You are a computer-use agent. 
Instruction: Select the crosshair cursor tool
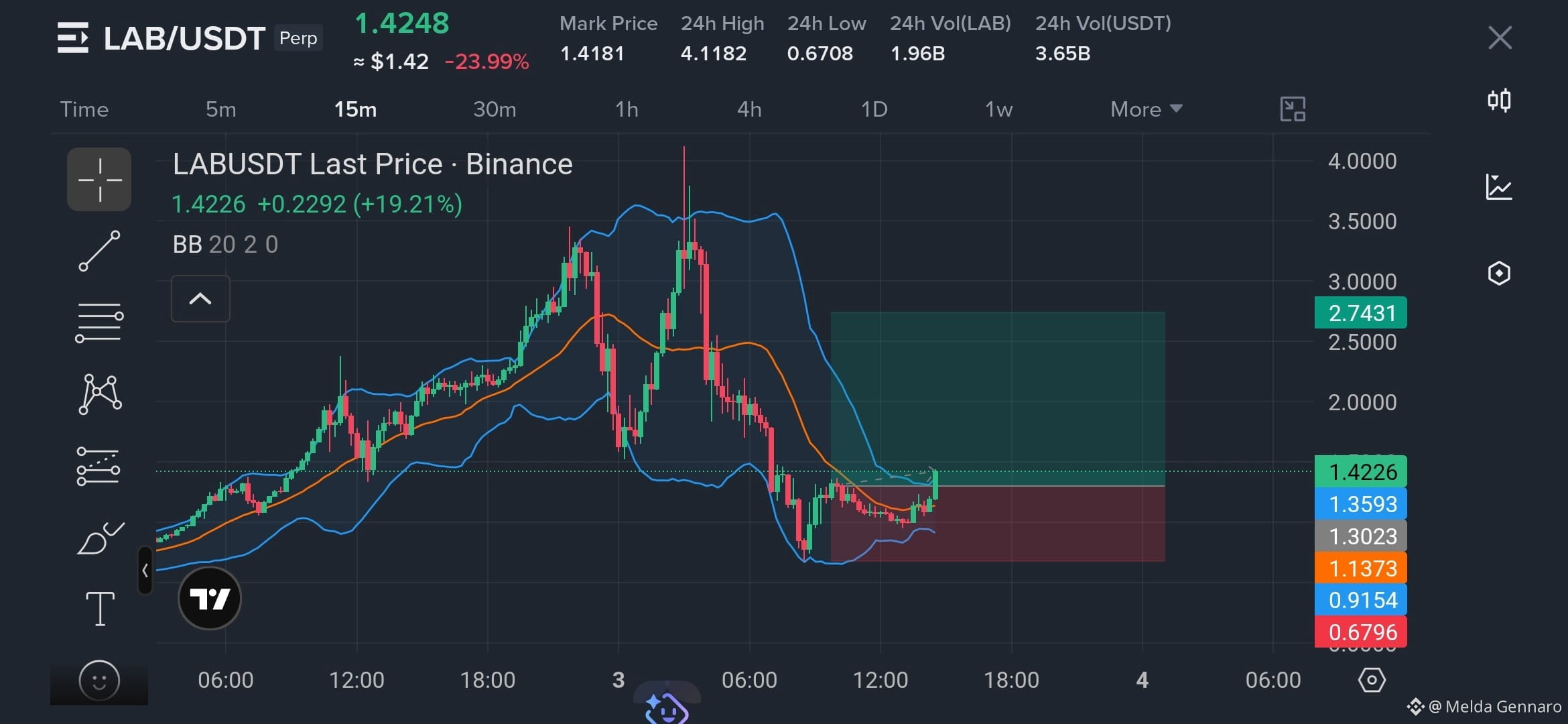pos(99,180)
